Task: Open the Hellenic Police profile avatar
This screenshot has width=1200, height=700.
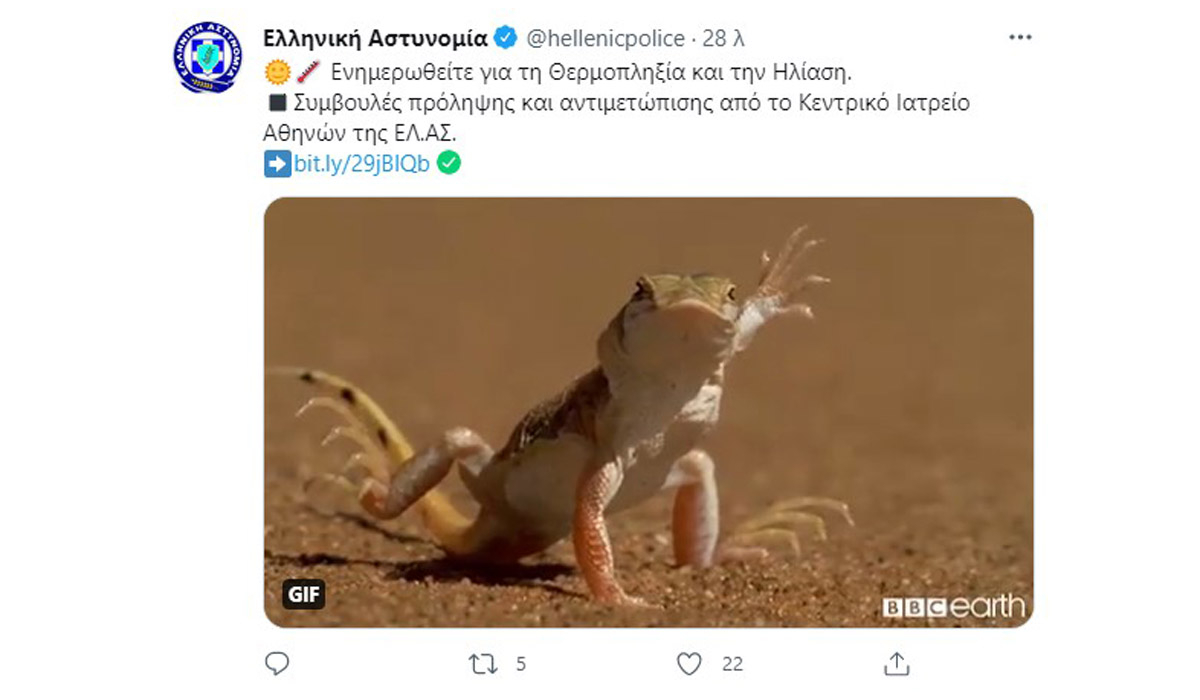Action: [x=207, y=58]
